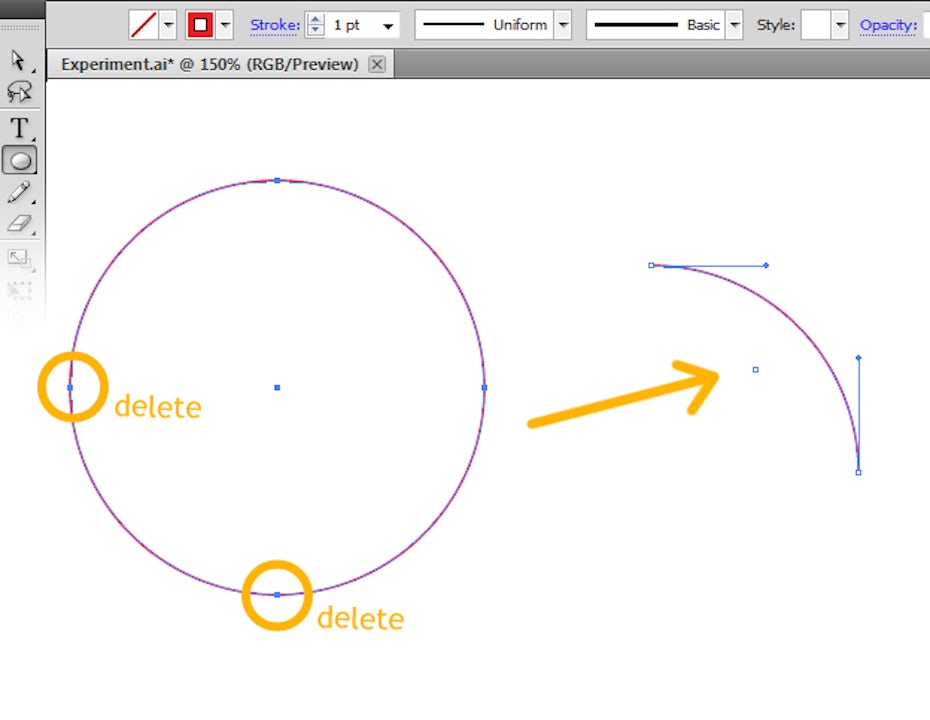Viewport: 930px width, 720px height.
Task: Pick the Ellipse tool
Action: click(20, 159)
